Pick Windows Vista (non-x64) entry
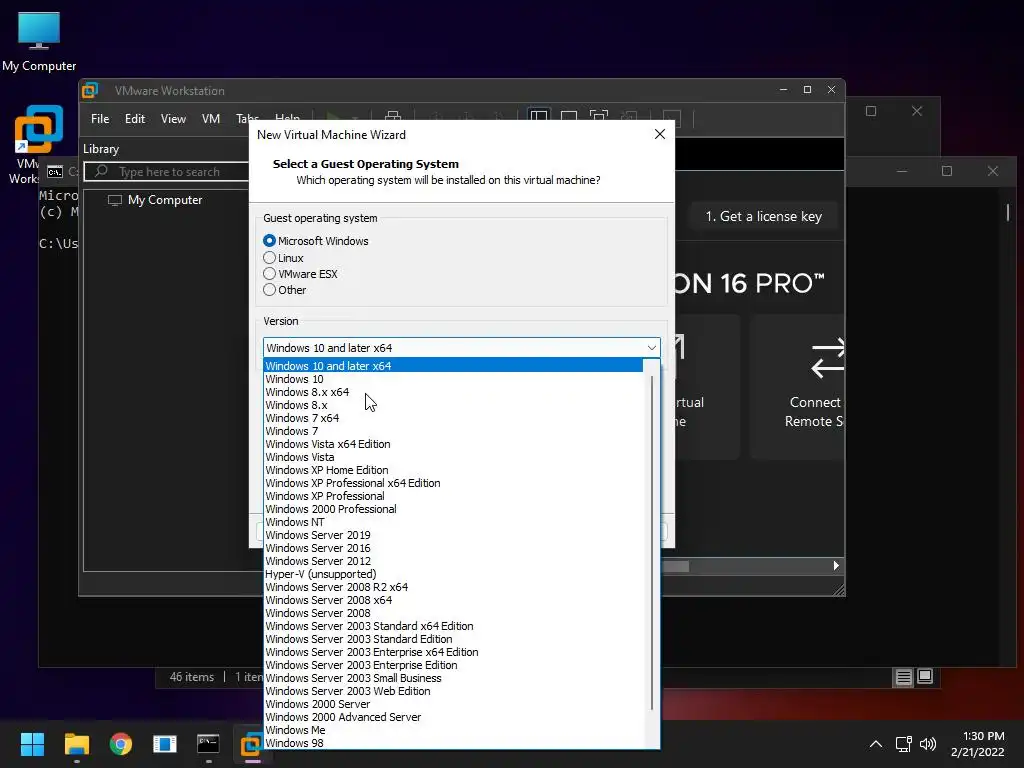 coord(453,457)
